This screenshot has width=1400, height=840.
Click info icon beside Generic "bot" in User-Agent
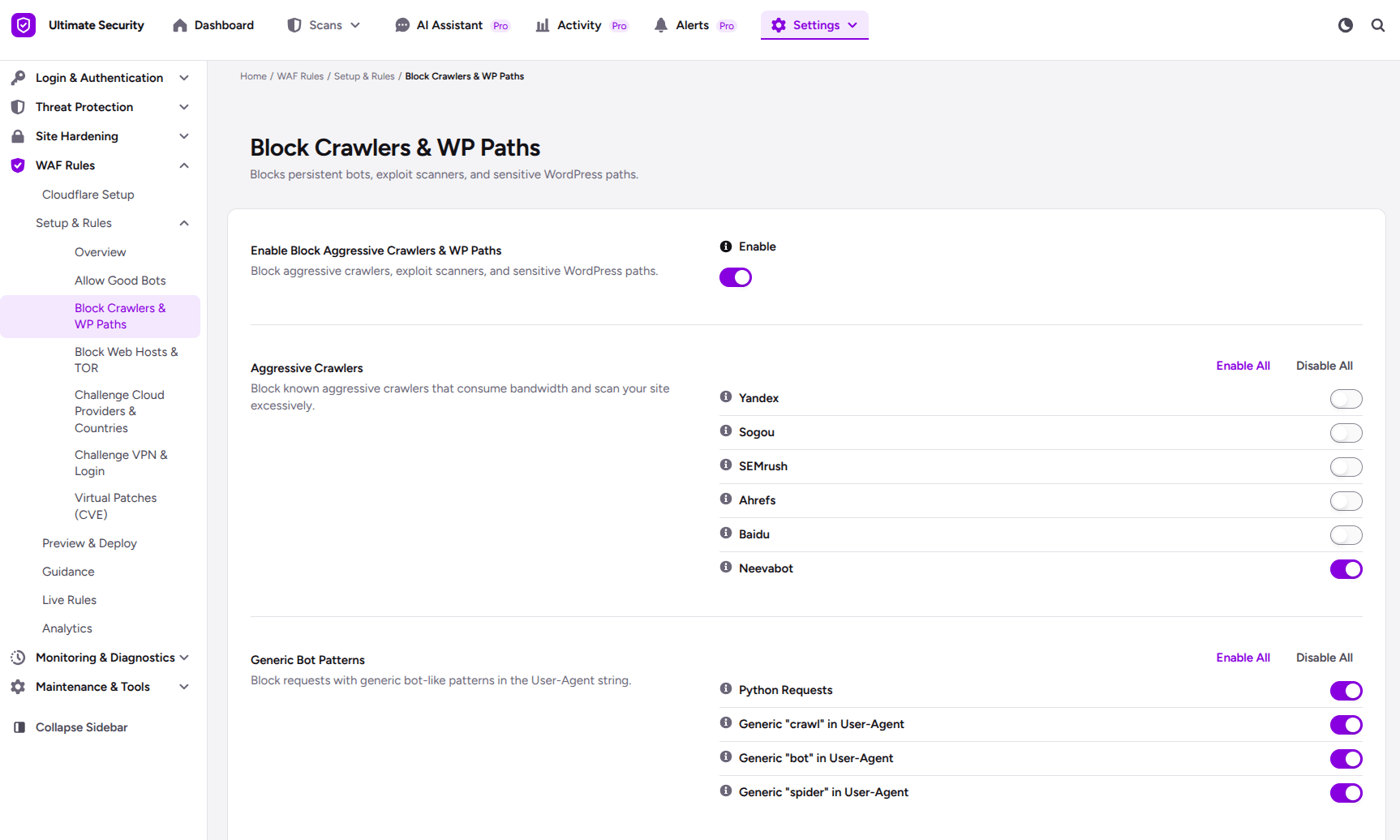click(726, 756)
